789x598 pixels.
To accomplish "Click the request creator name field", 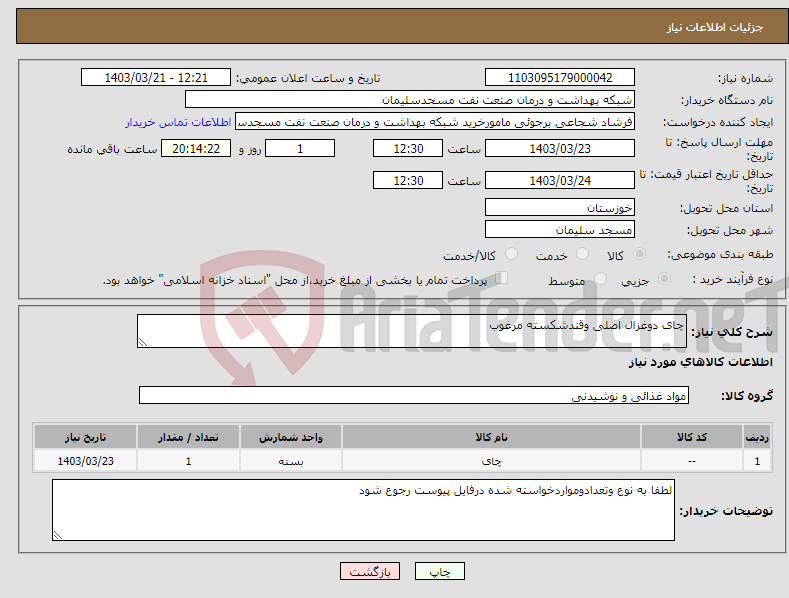I will click(435, 122).
